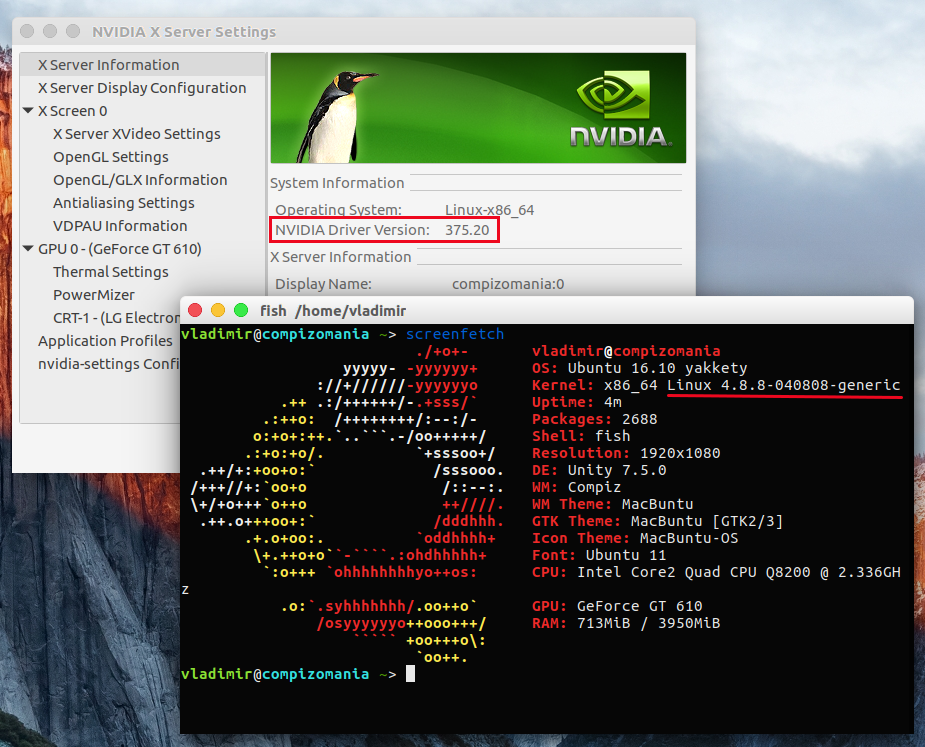Select GPU 0 - (GeForce GT 610) entry
925x747 pixels.
(x=120, y=249)
